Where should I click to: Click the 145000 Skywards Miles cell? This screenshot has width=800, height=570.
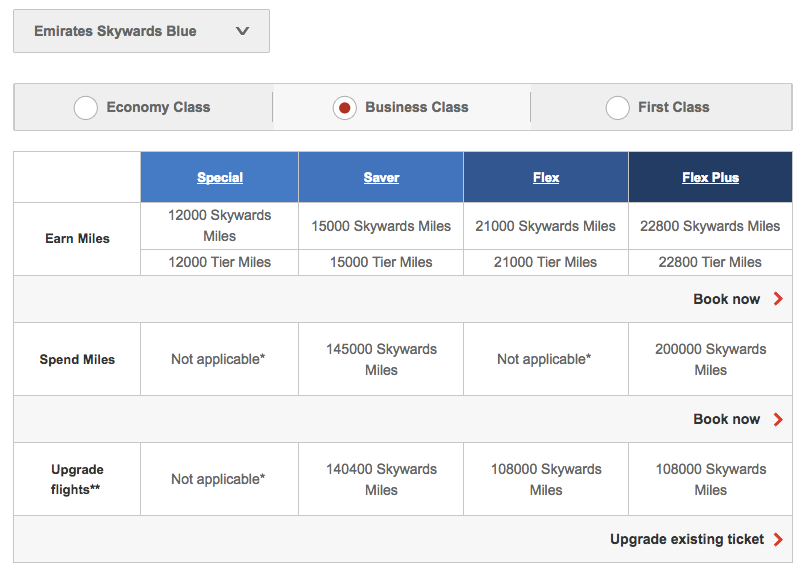coord(381,359)
